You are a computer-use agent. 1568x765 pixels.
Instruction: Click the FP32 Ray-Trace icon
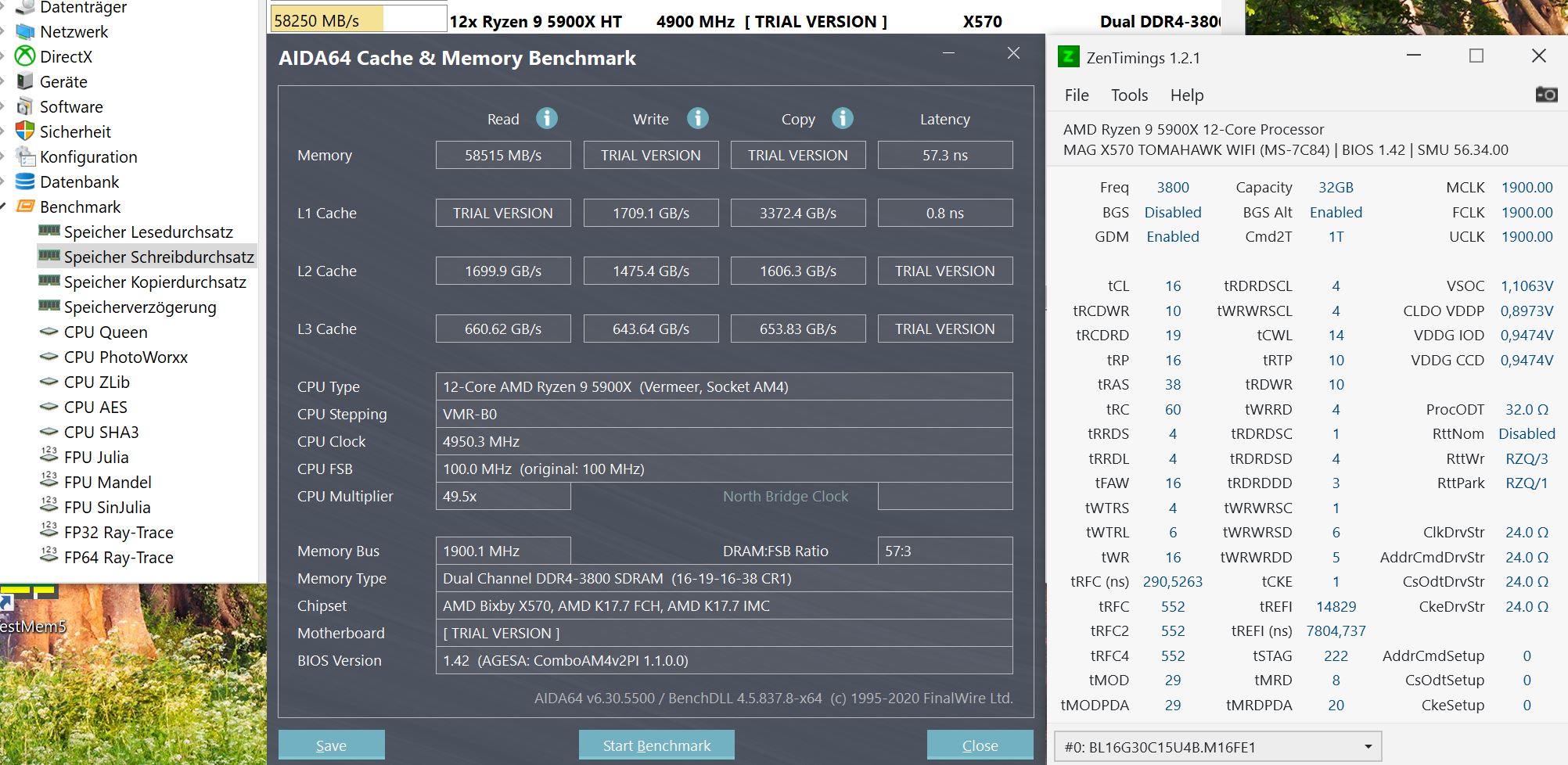(x=49, y=531)
